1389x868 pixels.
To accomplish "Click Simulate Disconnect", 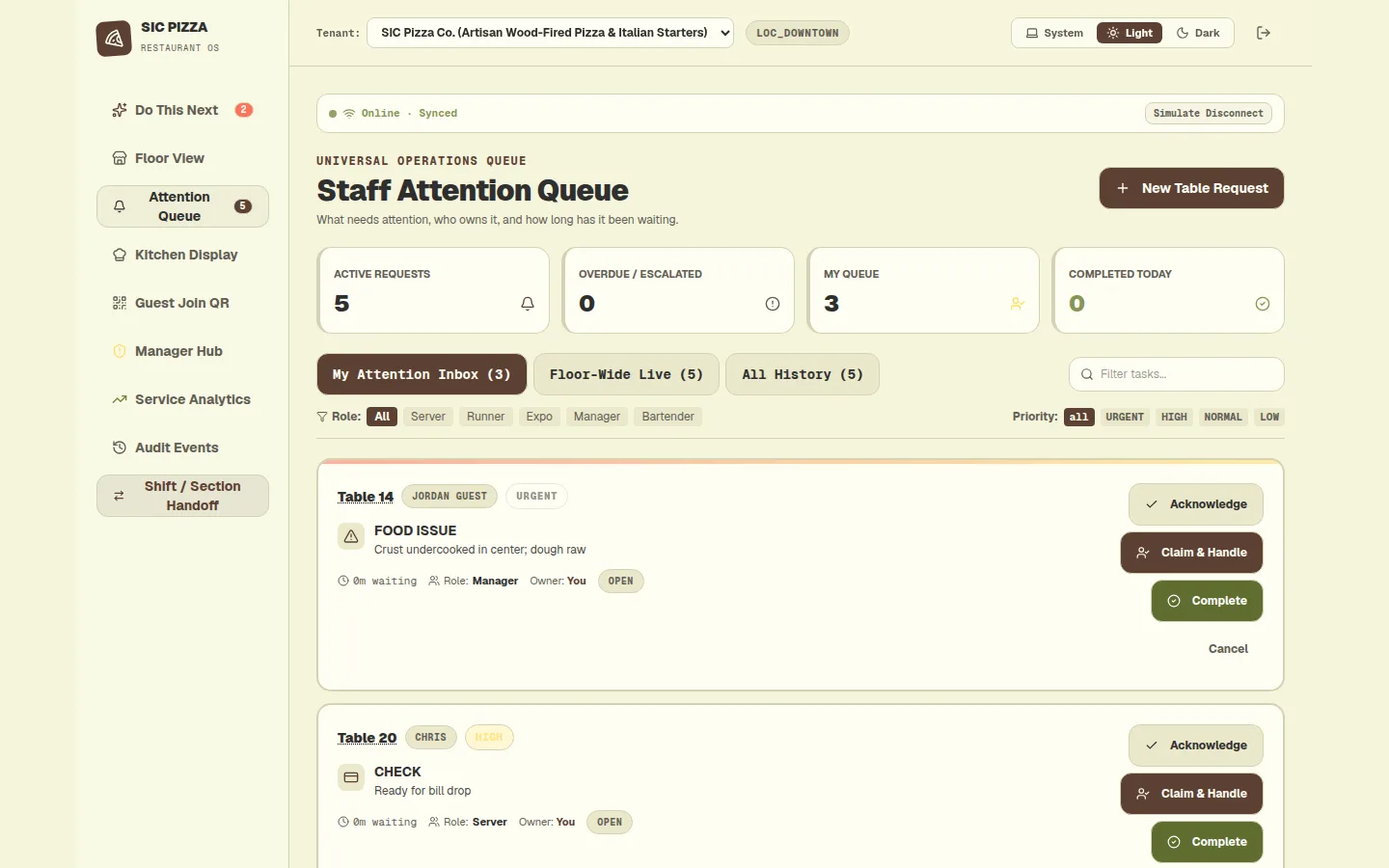I will [x=1208, y=114].
